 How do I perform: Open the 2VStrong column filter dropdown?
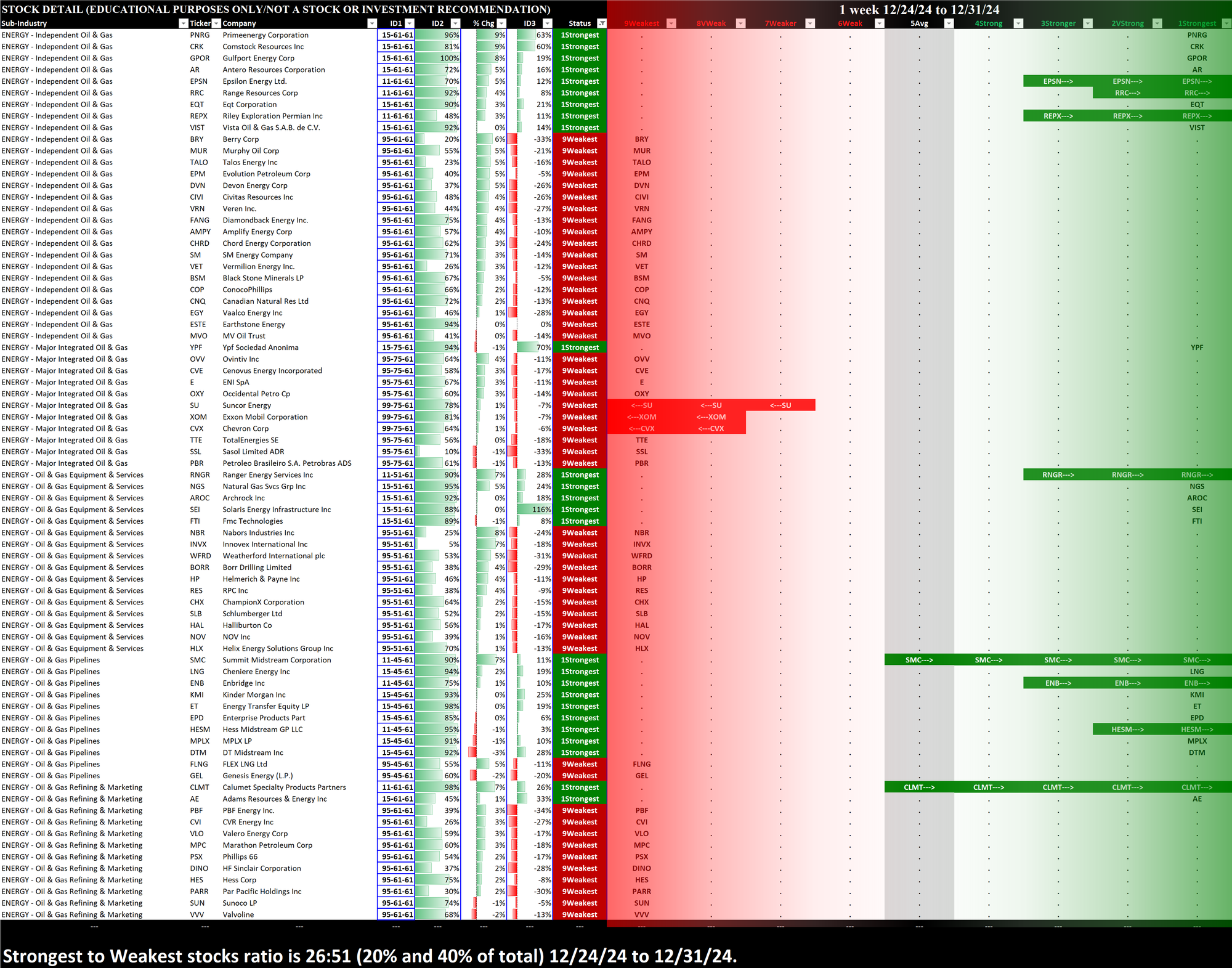(x=1157, y=23)
